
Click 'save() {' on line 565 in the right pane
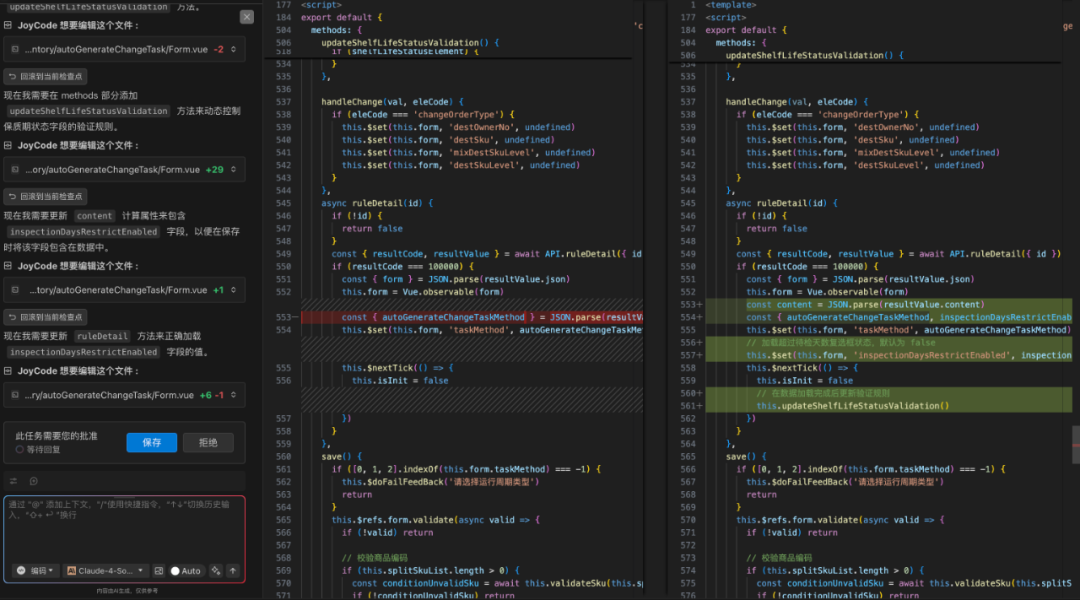745,457
